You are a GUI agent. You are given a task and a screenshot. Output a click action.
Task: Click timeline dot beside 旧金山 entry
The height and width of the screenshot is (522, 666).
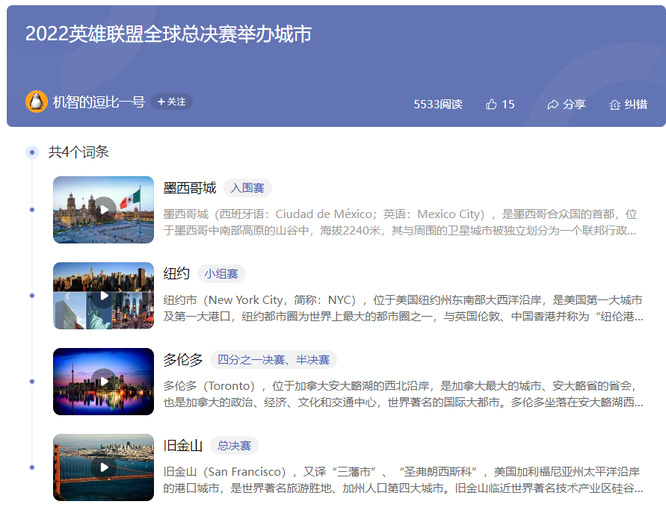click(32, 467)
